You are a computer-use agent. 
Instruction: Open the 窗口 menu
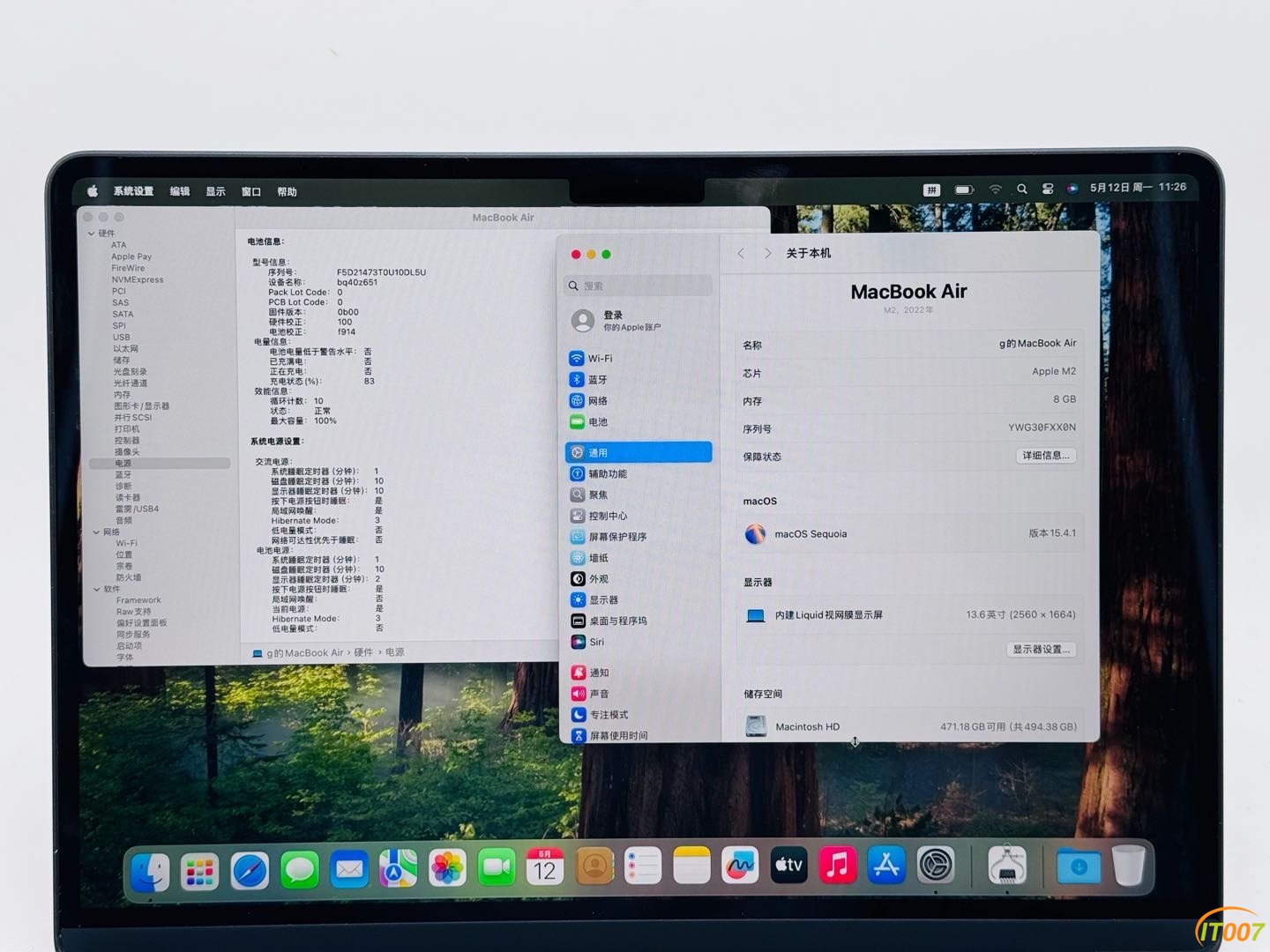251,191
